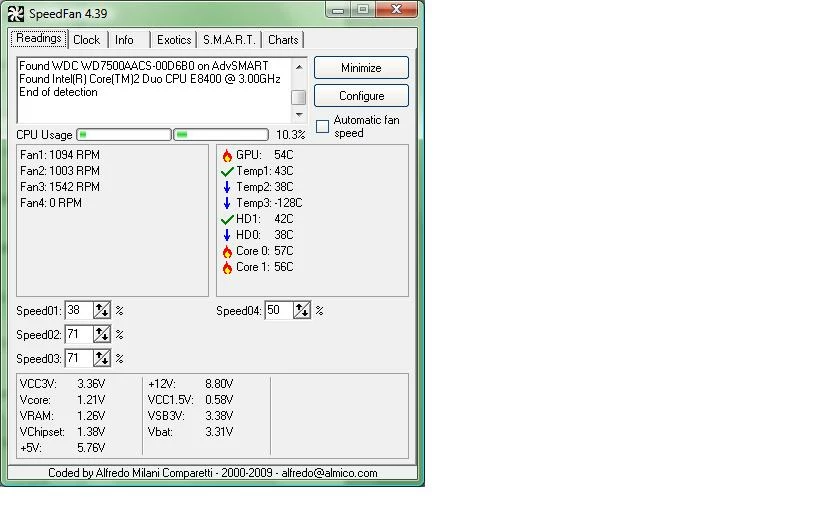Click the +12V 8.80V voltage reading

tap(191, 384)
